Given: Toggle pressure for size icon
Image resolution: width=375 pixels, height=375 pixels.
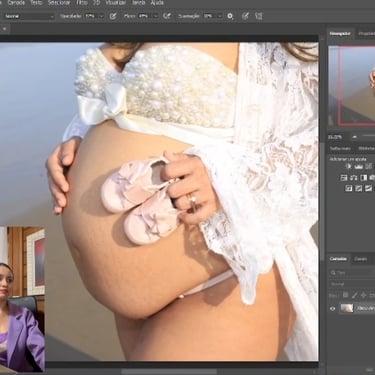Looking at the screenshot, I should [x=245, y=16].
